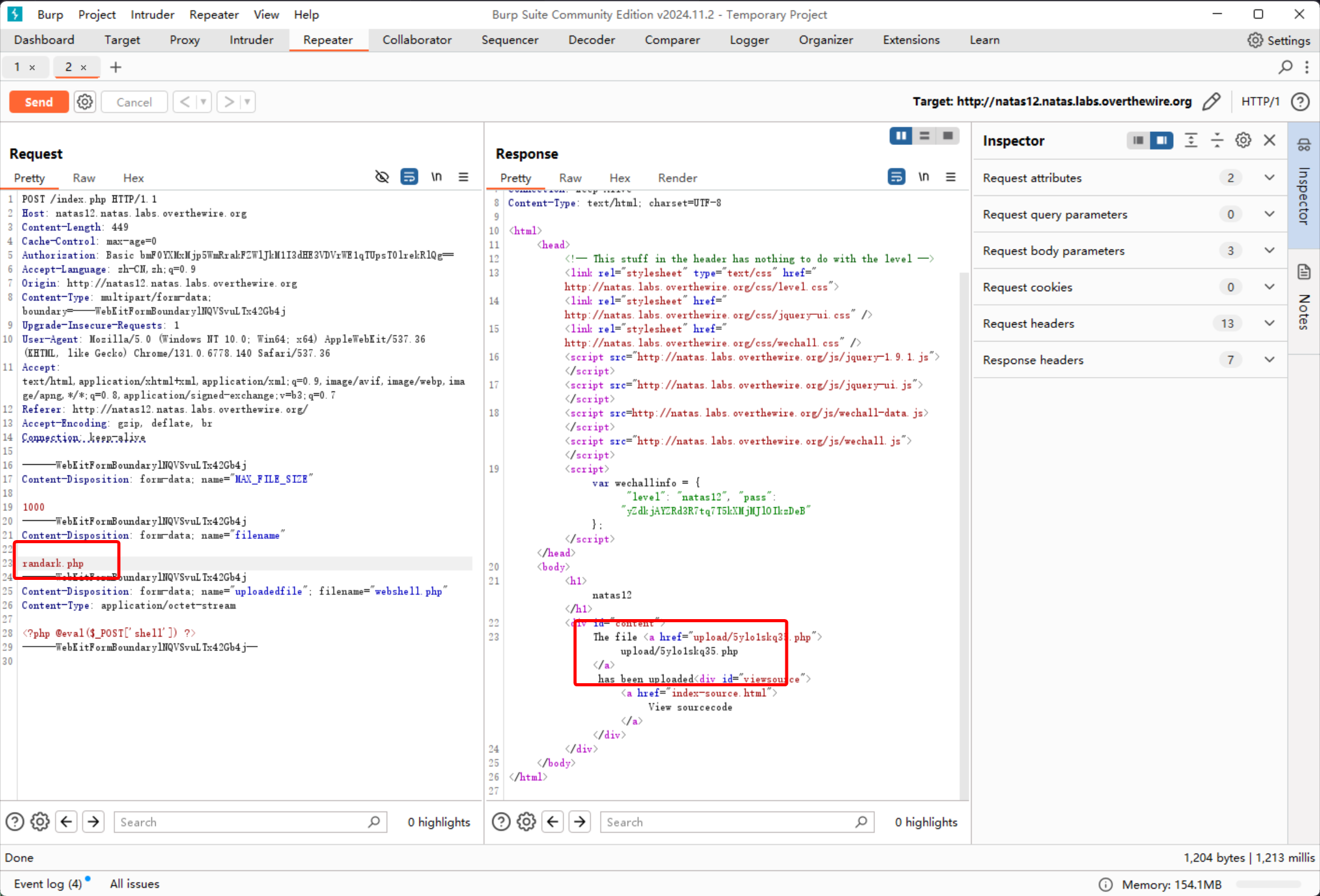Viewport: 1320px width, 896px height.
Task: Expand Request body parameters section
Action: [1129, 251]
